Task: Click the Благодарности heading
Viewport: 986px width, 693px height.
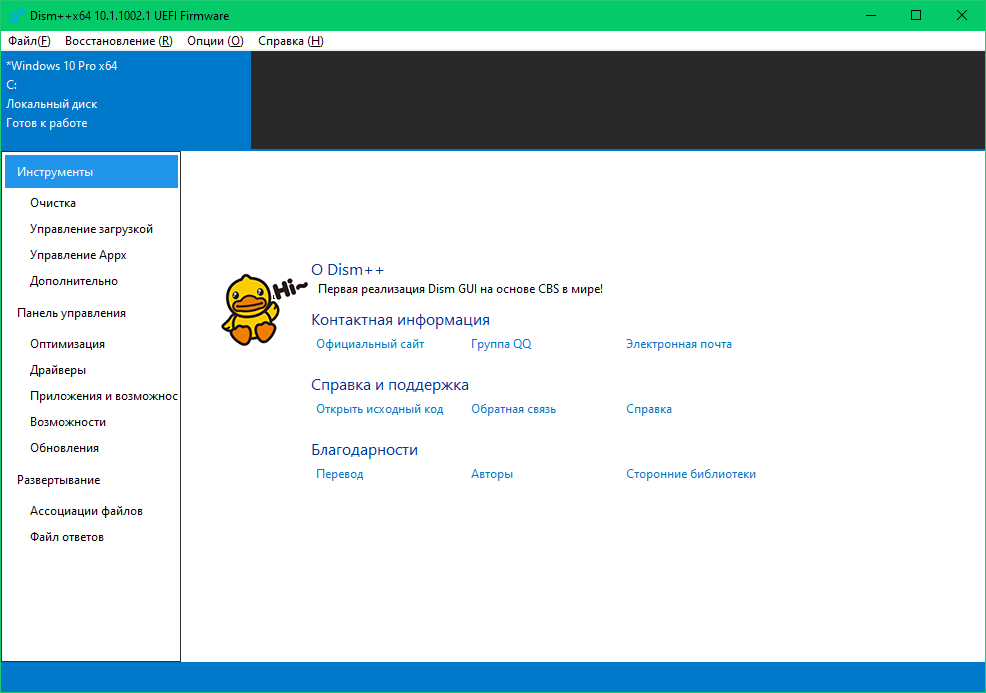Action: (364, 450)
